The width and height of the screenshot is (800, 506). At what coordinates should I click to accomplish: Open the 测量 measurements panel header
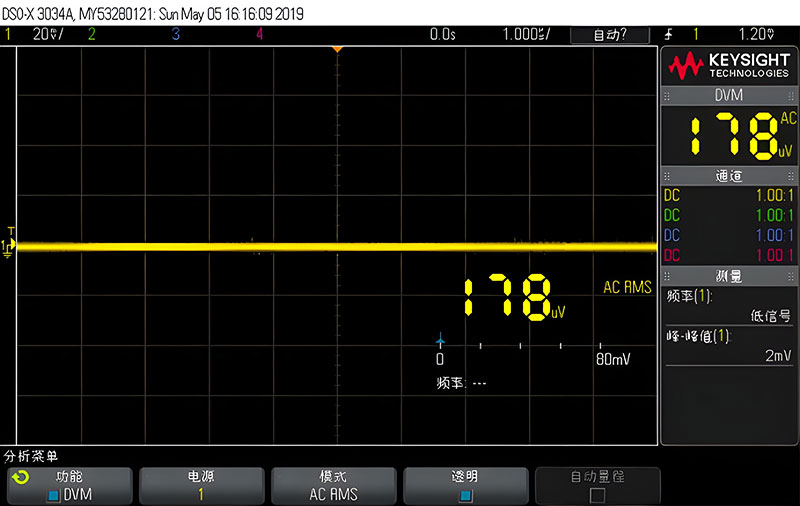(729, 275)
